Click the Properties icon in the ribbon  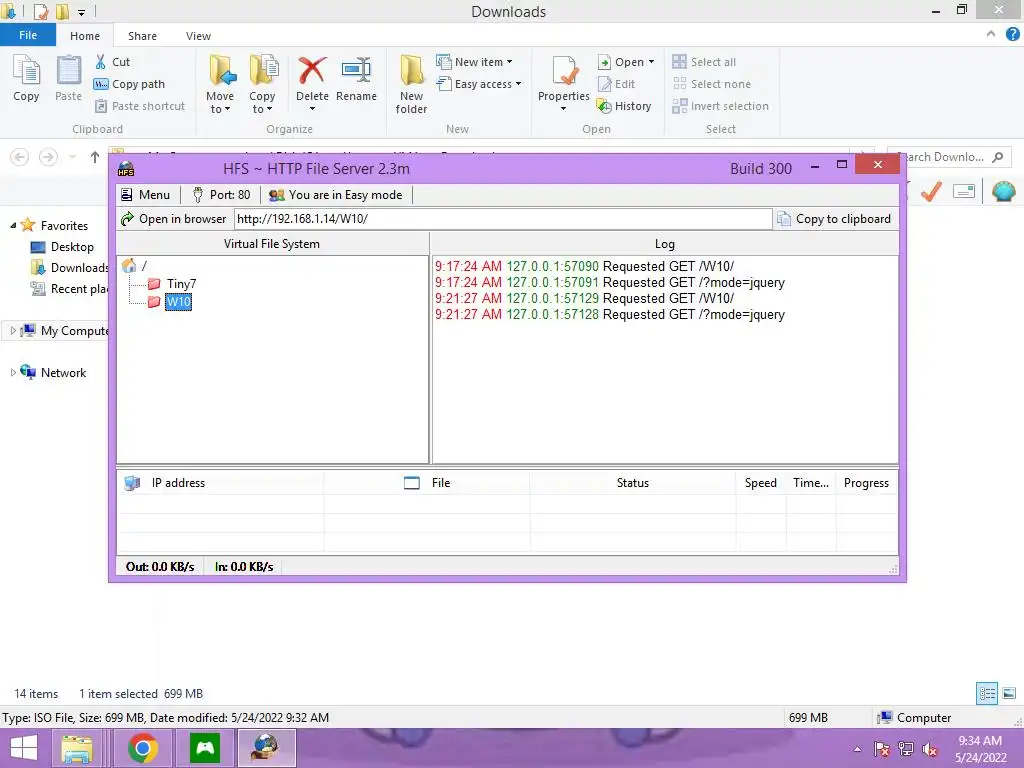point(564,71)
